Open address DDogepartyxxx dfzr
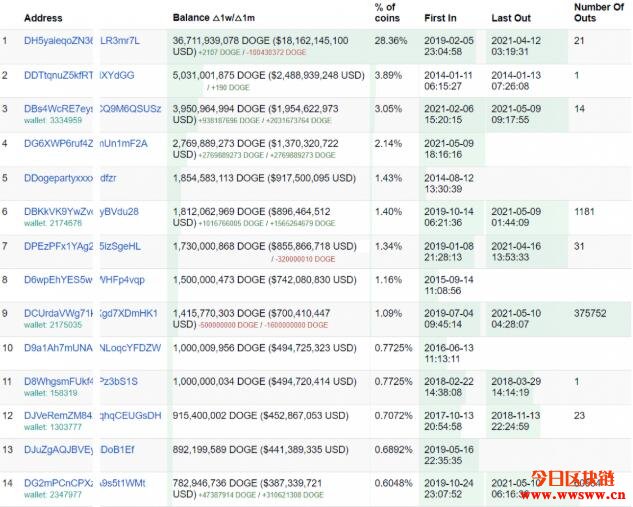 point(70,178)
